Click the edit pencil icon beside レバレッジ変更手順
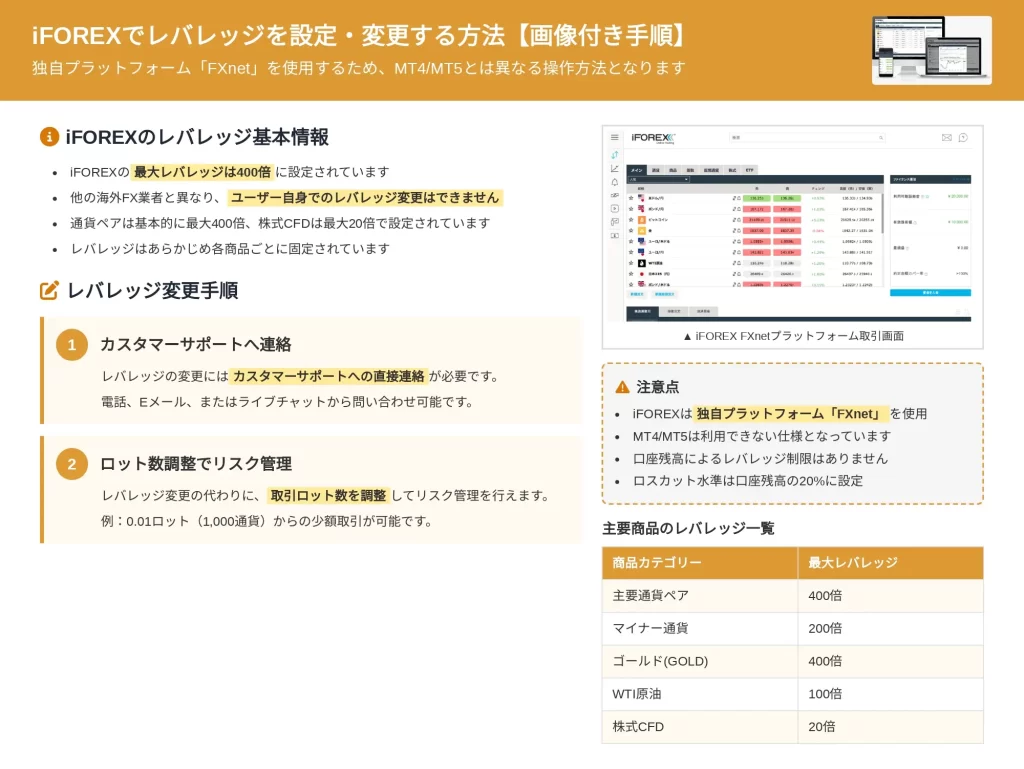The width and height of the screenshot is (1024, 769). [x=49, y=290]
